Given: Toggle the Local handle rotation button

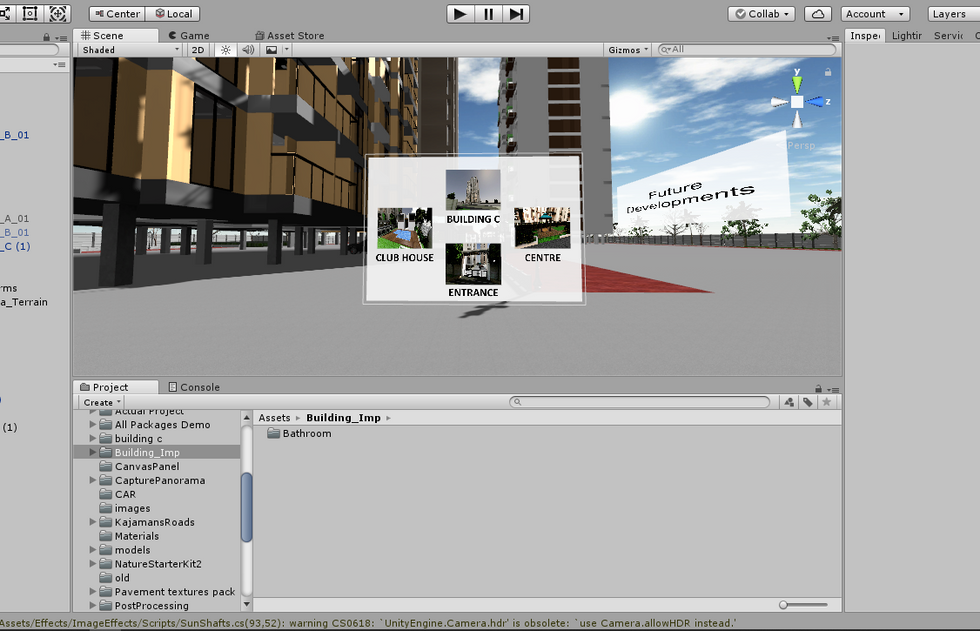Looking at the screenshot, I should (x=173, y=14).
